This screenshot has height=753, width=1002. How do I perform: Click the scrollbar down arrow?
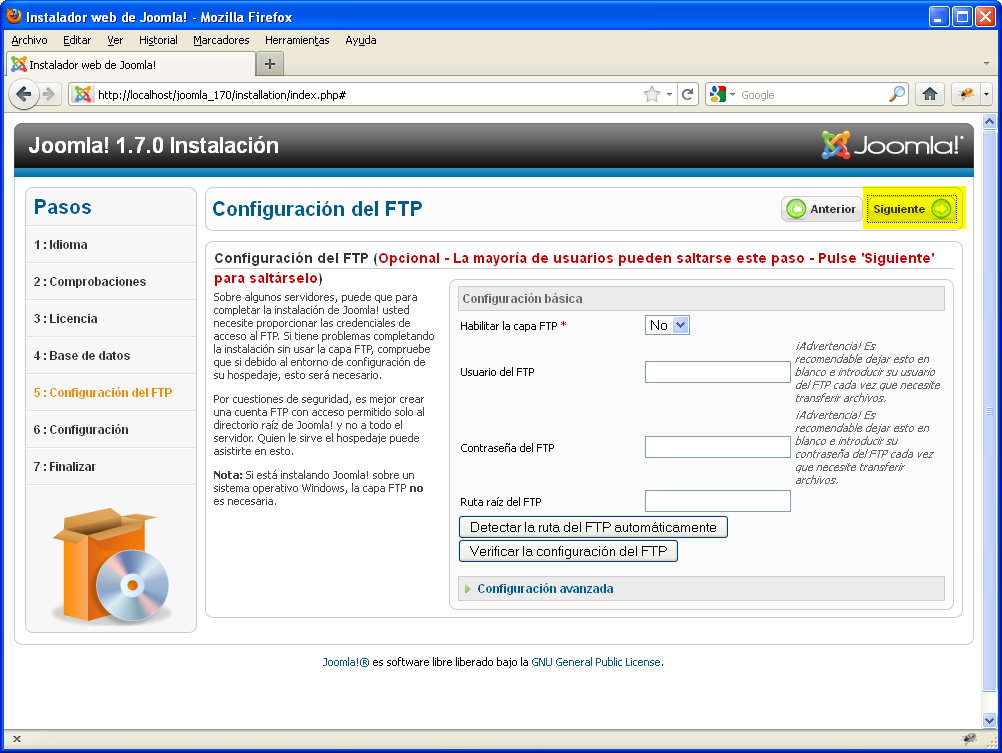pyautogui.click(x=989, y=720)
